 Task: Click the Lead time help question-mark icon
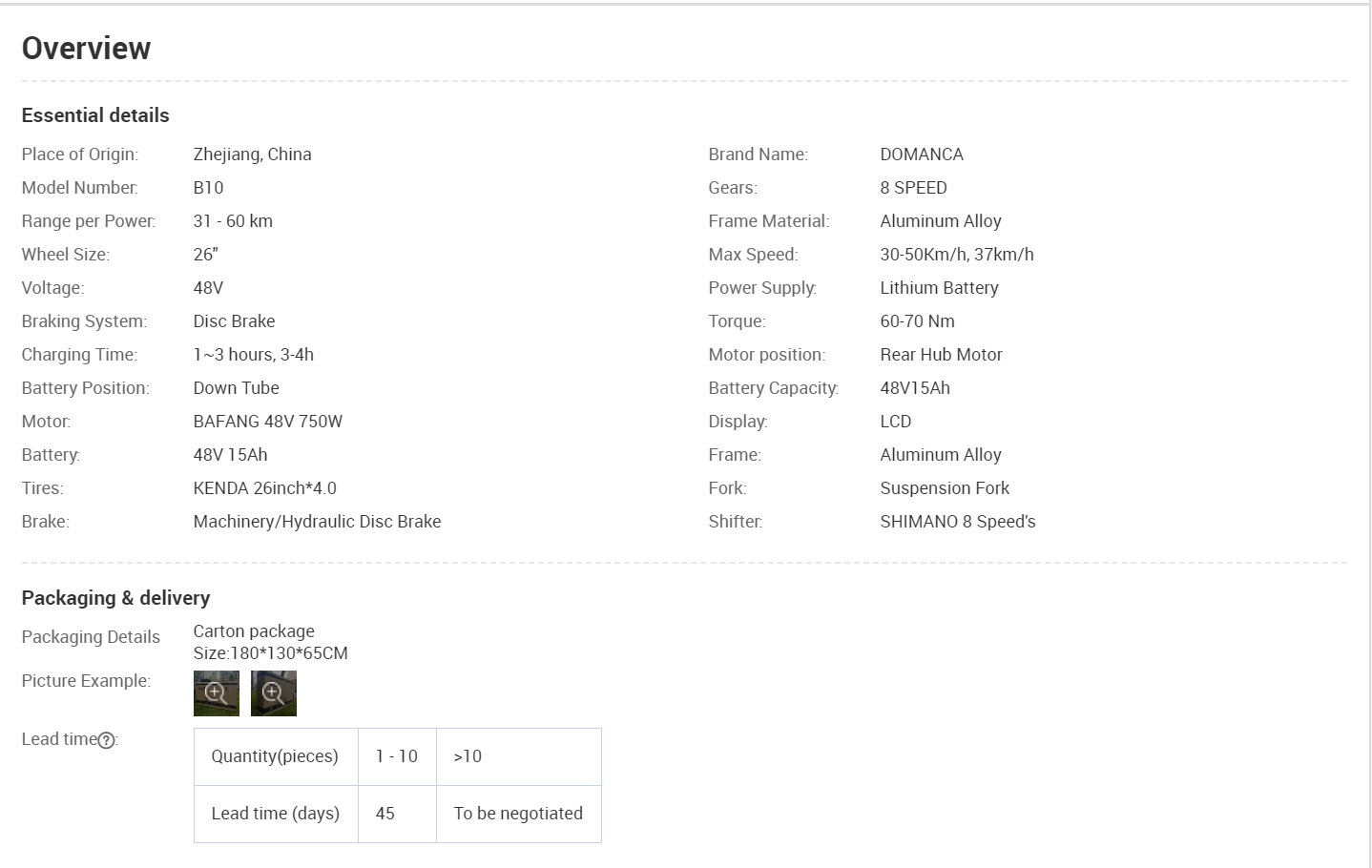107,740
